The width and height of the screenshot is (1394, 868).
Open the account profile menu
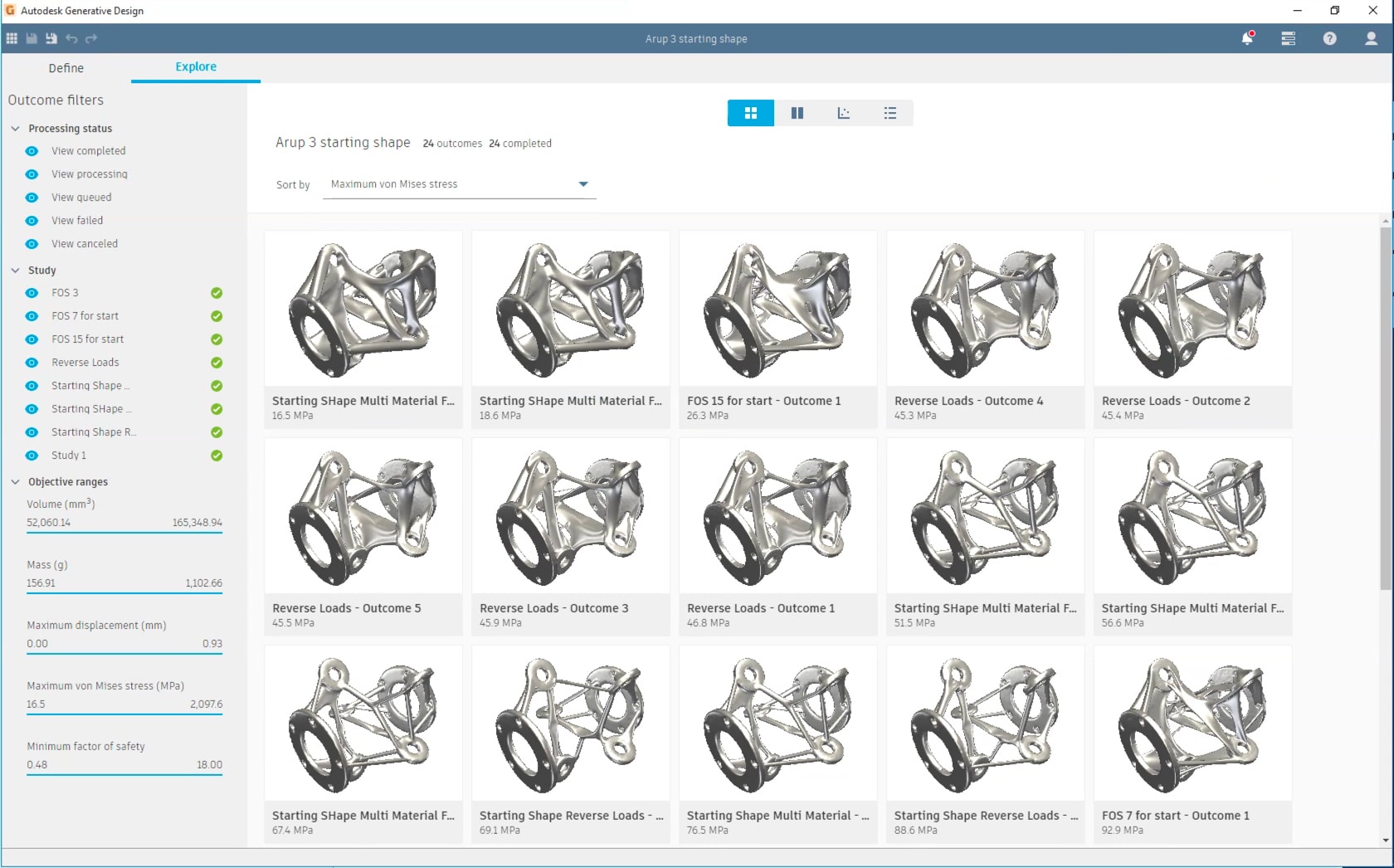(1372, 38)
